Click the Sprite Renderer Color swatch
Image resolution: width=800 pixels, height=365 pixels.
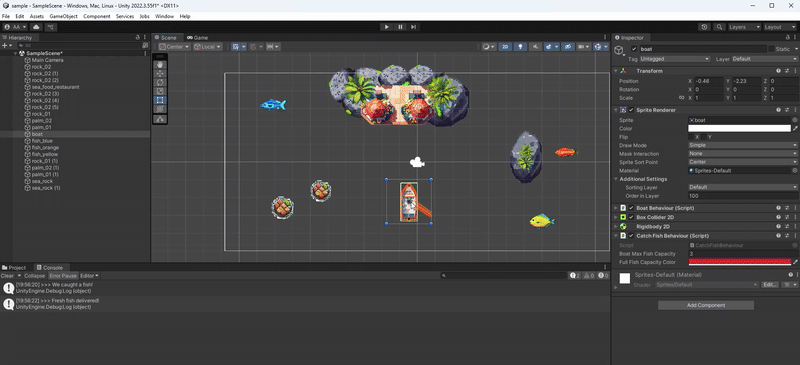739,129
